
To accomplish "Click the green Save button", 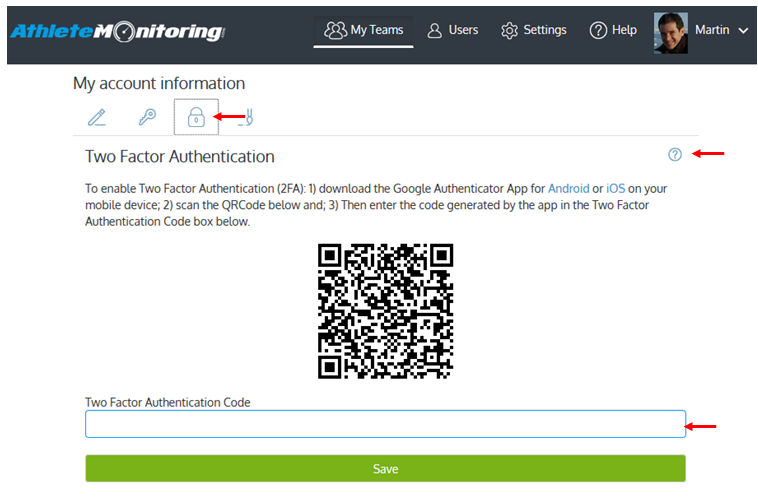I will click(385, 469).
